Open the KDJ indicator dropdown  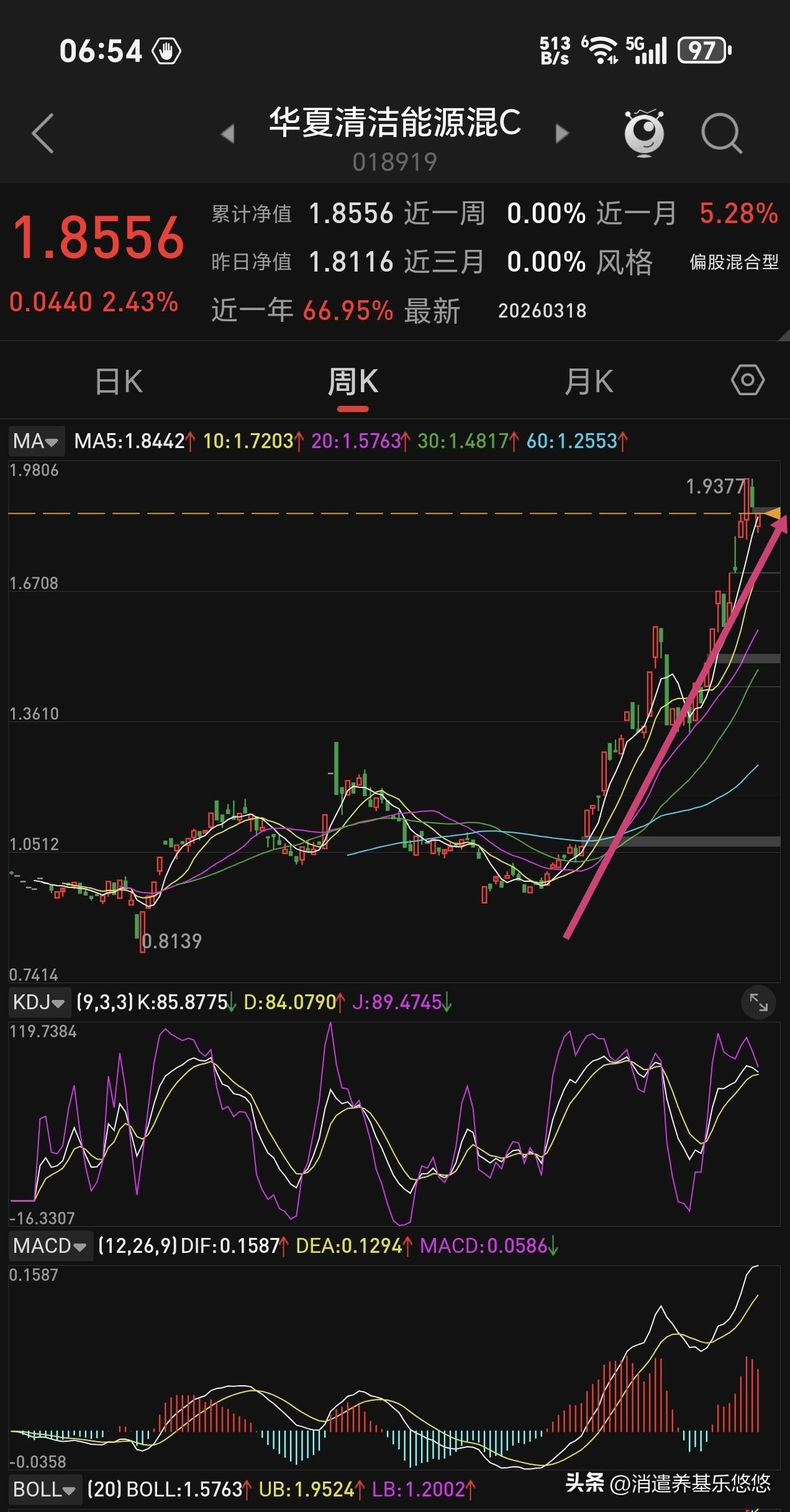point(39,1002)
